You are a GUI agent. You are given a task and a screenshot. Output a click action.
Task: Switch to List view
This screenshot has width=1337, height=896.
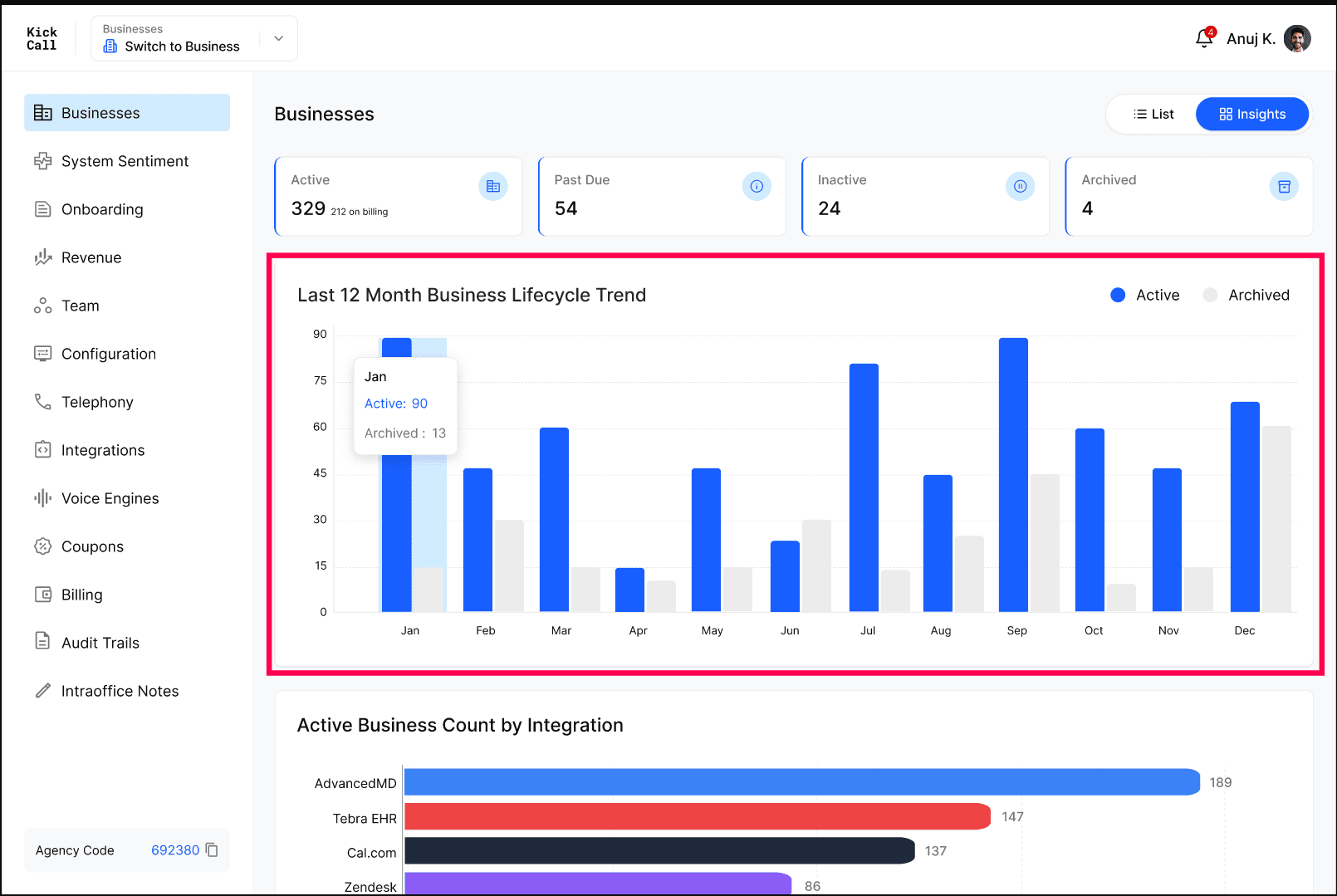click(1153, 114)
